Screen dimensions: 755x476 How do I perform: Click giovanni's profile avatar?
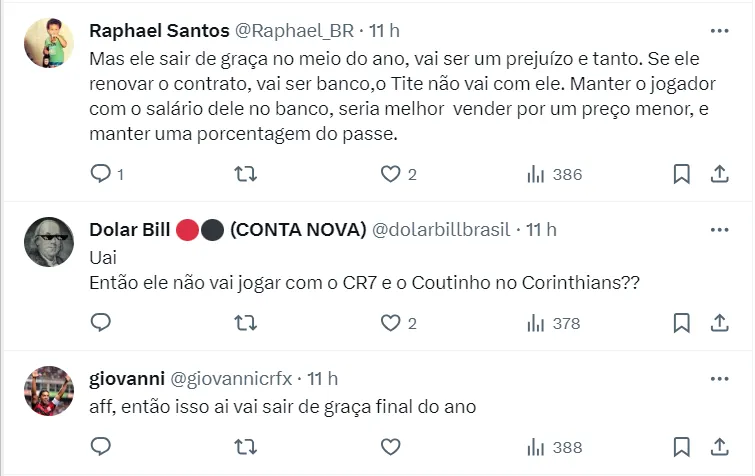point(47,391)
